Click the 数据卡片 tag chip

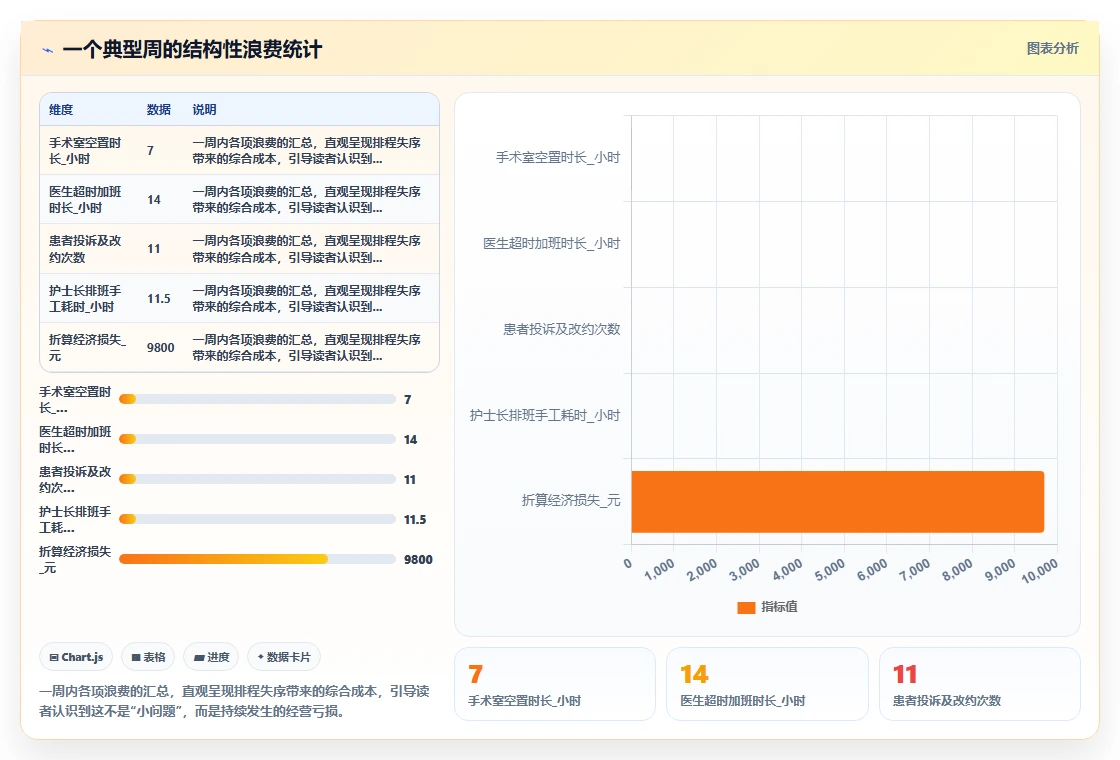[284, 657]
